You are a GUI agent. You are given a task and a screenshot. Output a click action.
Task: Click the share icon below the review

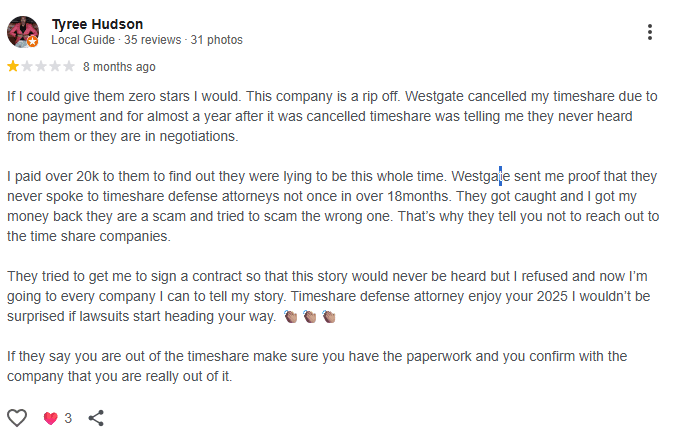tap(96, 418)
